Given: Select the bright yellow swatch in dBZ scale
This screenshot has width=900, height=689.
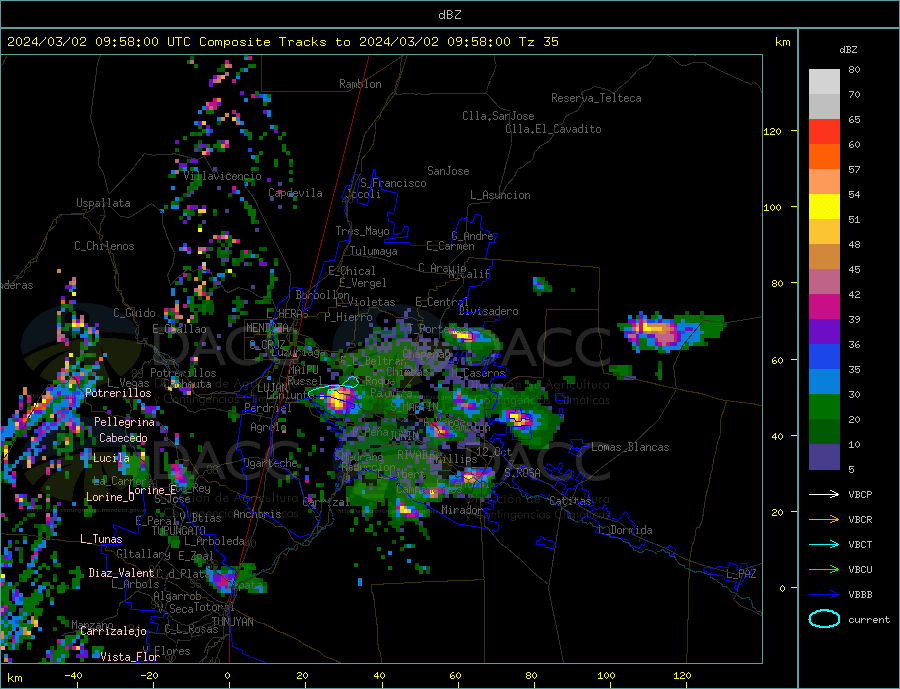Looking at the screenshot, I should [824, 207].
